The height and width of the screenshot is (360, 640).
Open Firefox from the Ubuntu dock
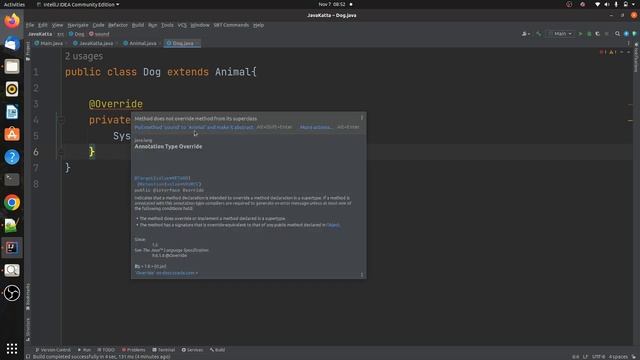point(12,21)
